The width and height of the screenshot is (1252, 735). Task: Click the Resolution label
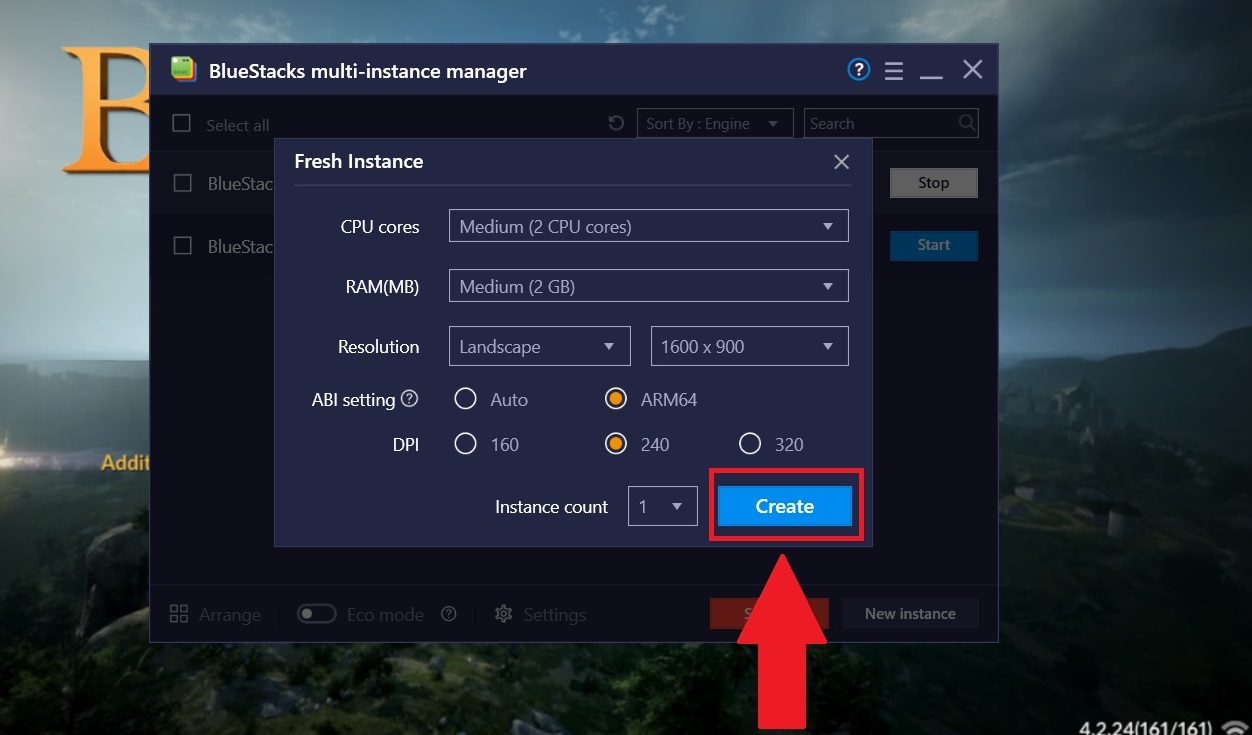379,347
